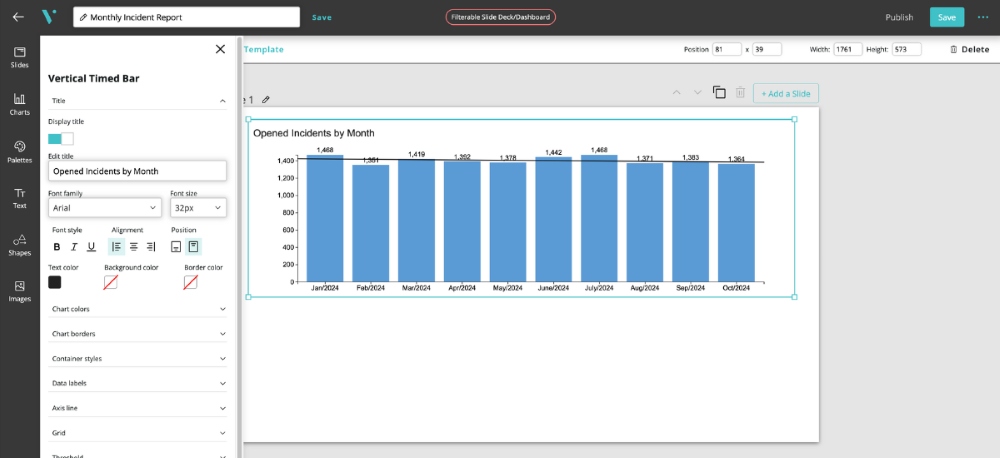Expand the Container styles section
This screenshot has height=458, width=1000.
137,358
